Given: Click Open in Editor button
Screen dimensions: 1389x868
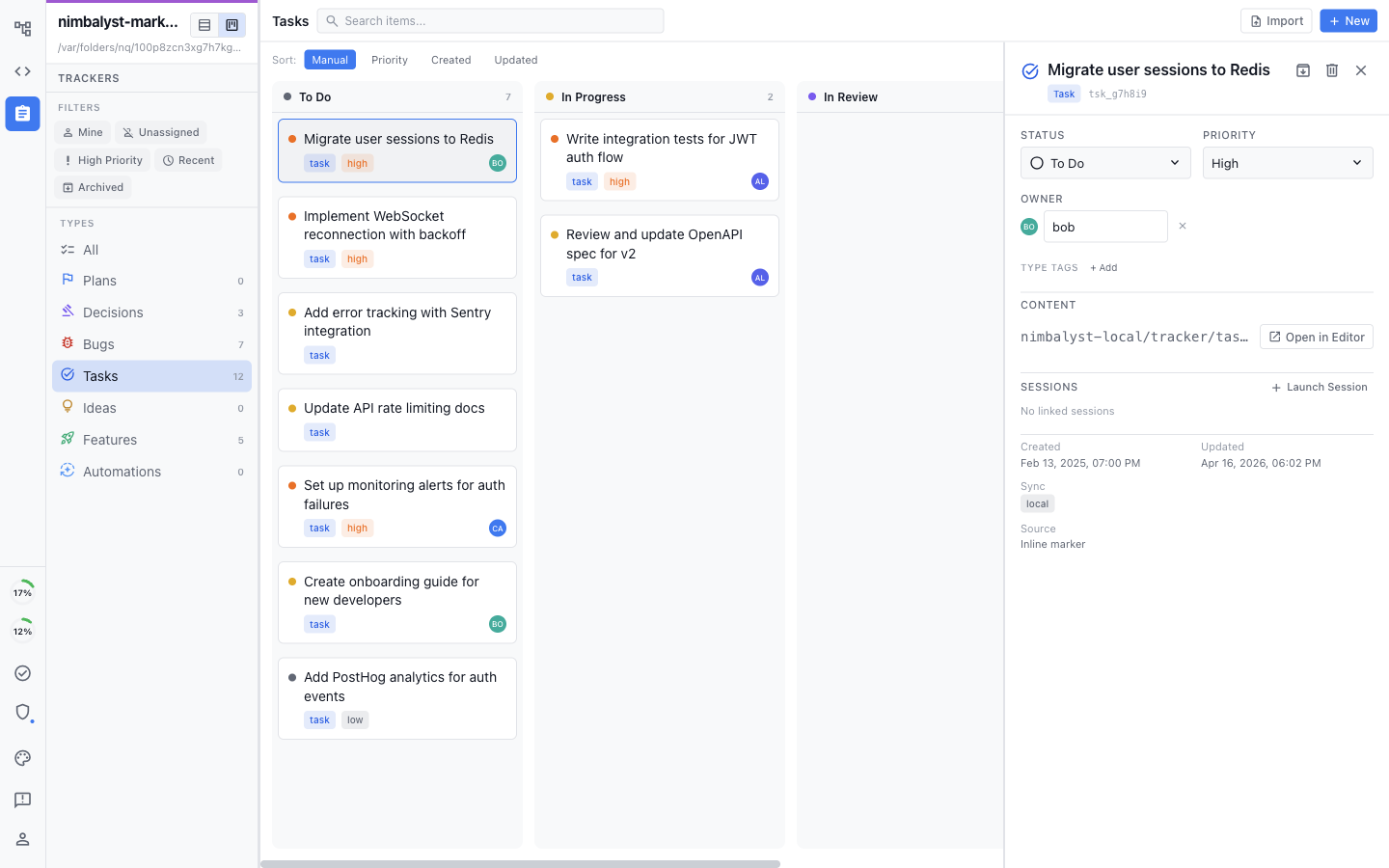Looking at the screenshot, I should tap(1317, 337).
